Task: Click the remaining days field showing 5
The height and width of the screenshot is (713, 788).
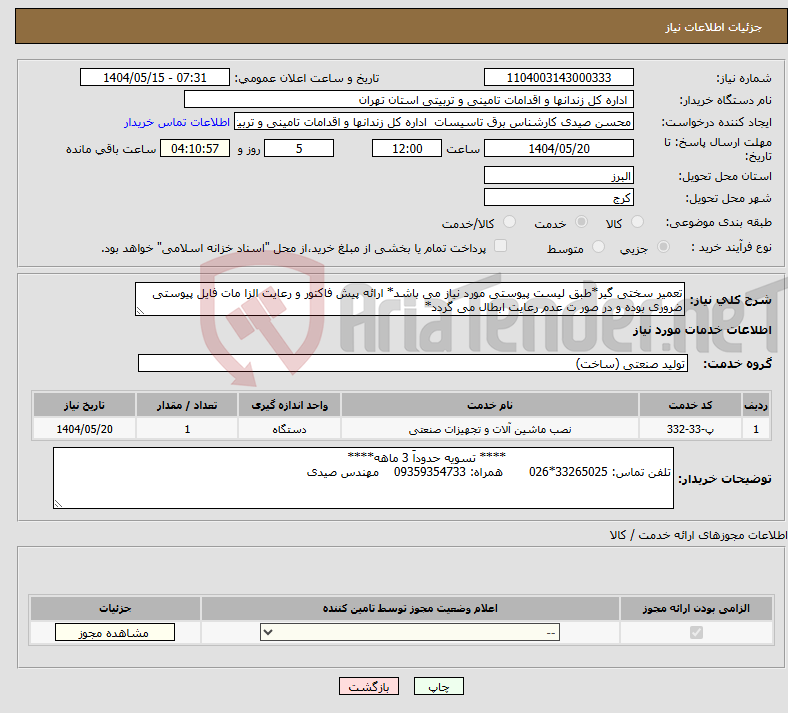Action: [x=299, y=148]
